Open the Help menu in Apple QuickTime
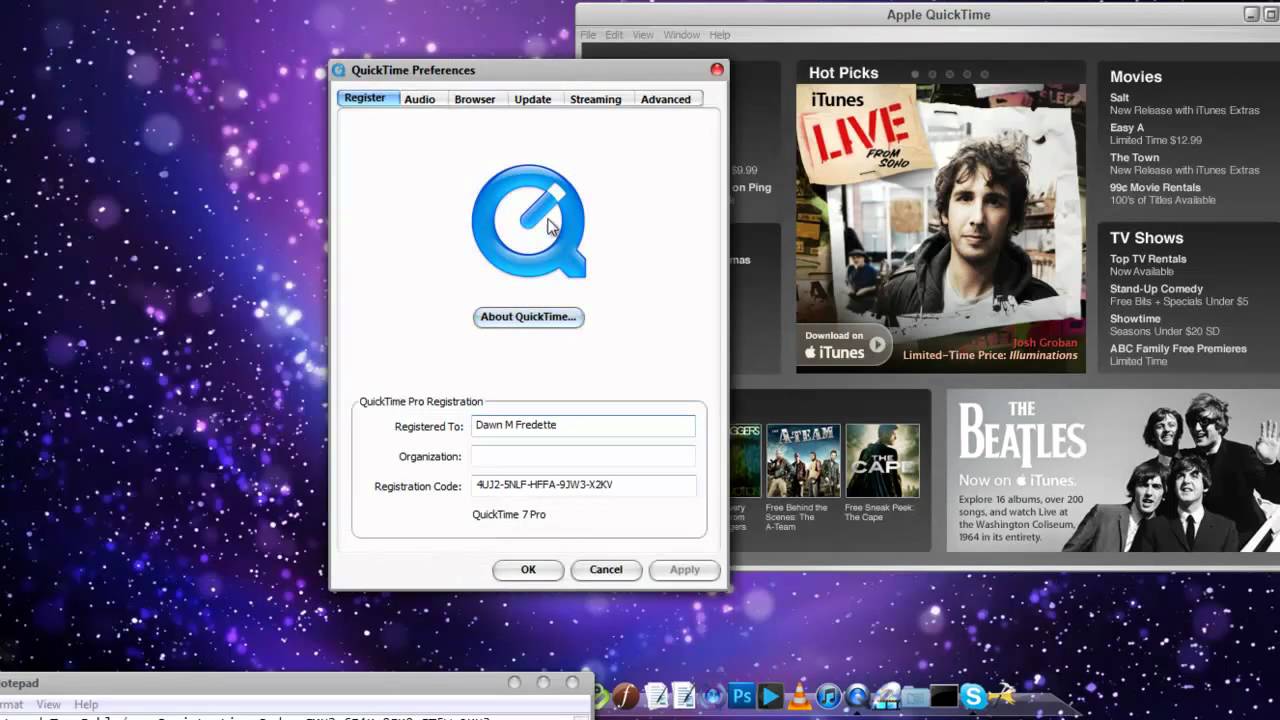Viewport: 1280px width, 720px height. pos(720,35)
